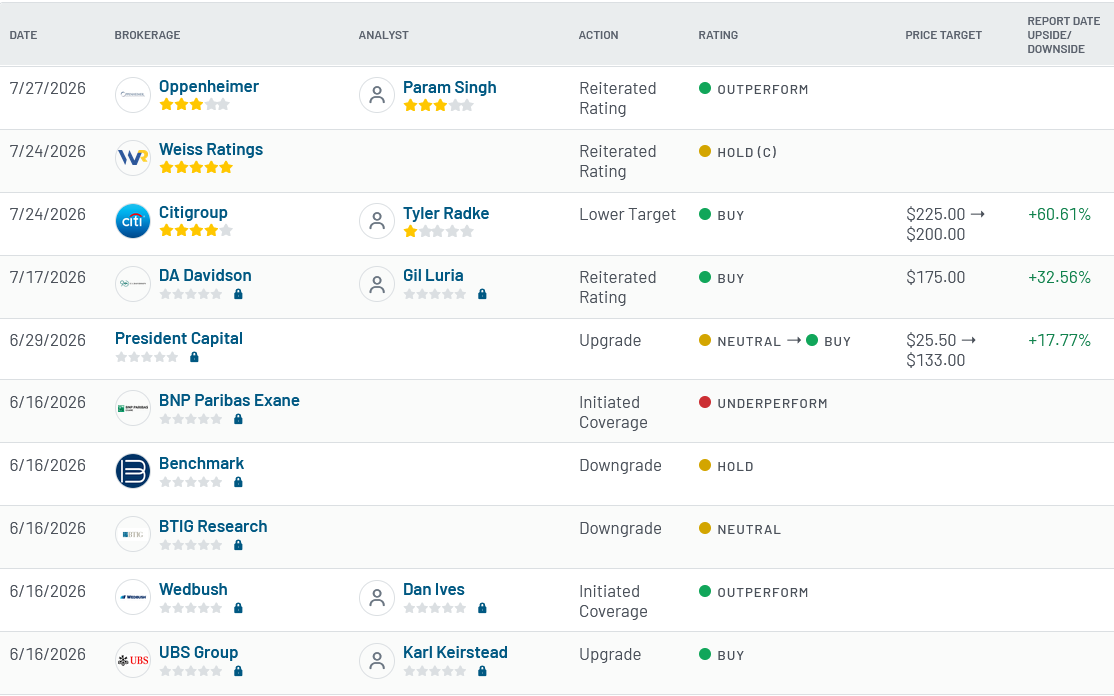Screen dimensions: 1114x696
Task: Click the lock icon under Benchmark
Action: (x=239, y=482)
